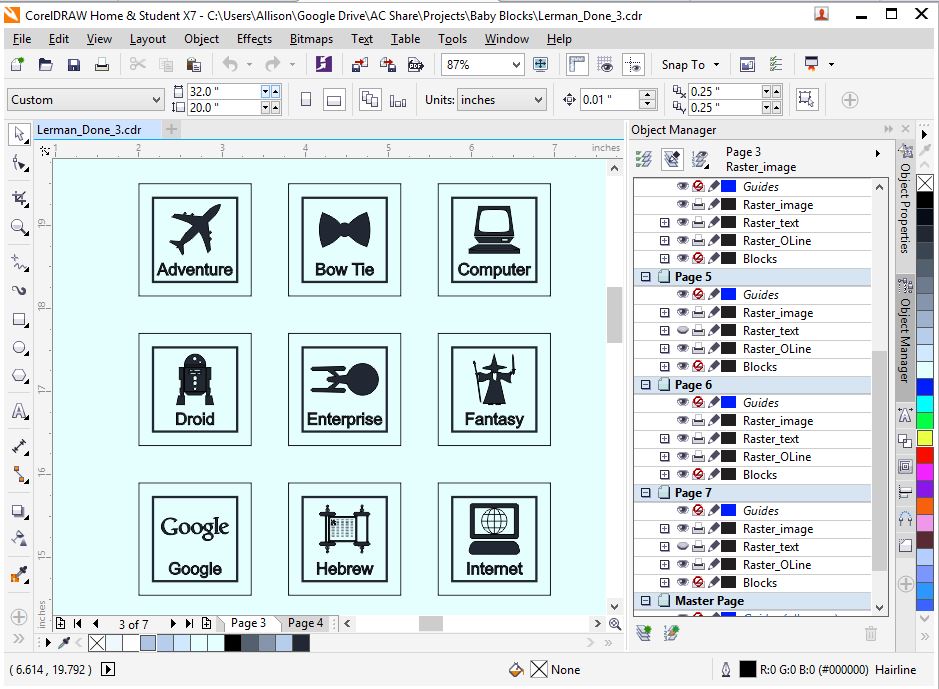Click the red color swatch in palette
Image resolution: width=939 pixels, height=689 pixels.
[925, 456]
